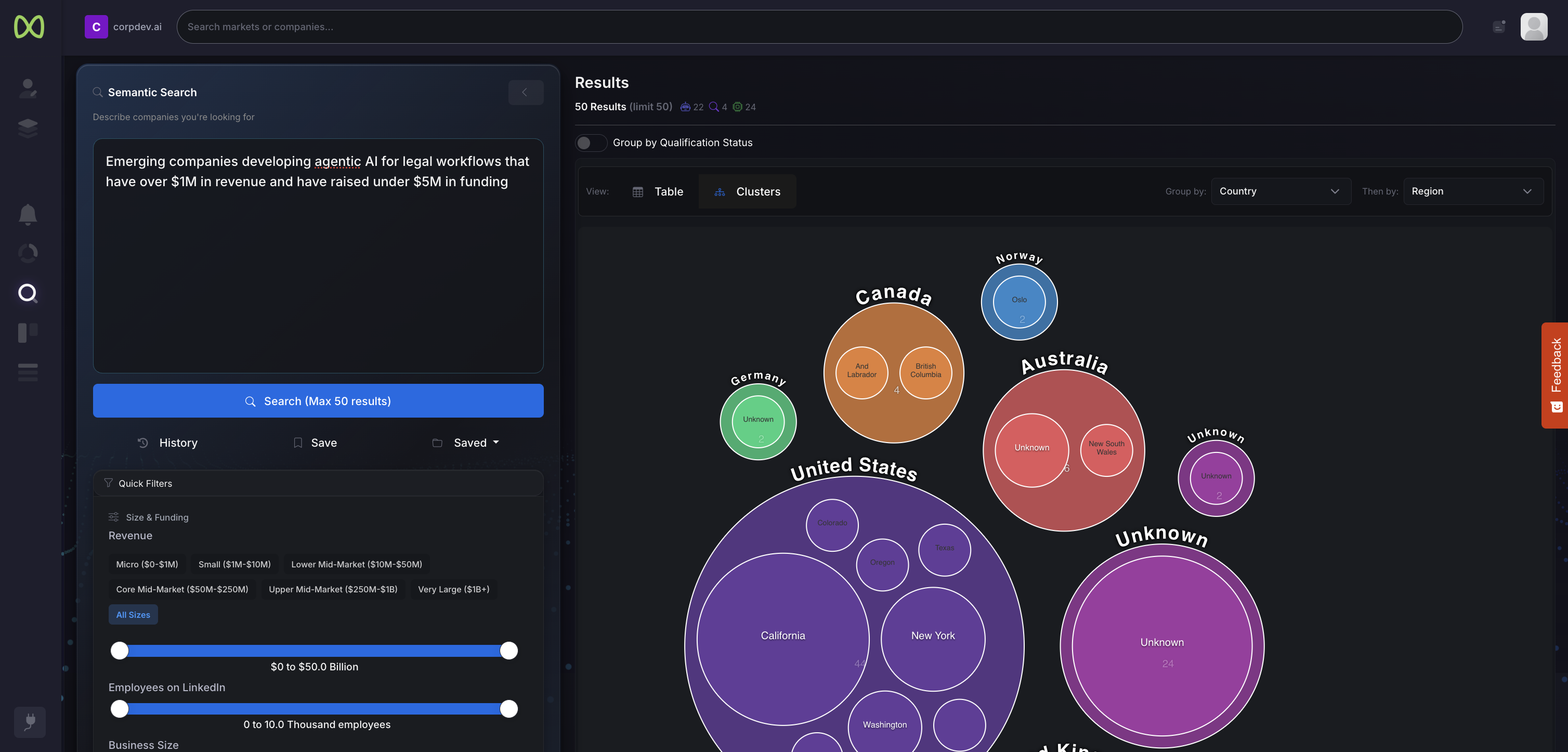This screenshot has width=1568, height=752.
Task: Expand the Saved searches dropdown
Action: click(466, 443)
